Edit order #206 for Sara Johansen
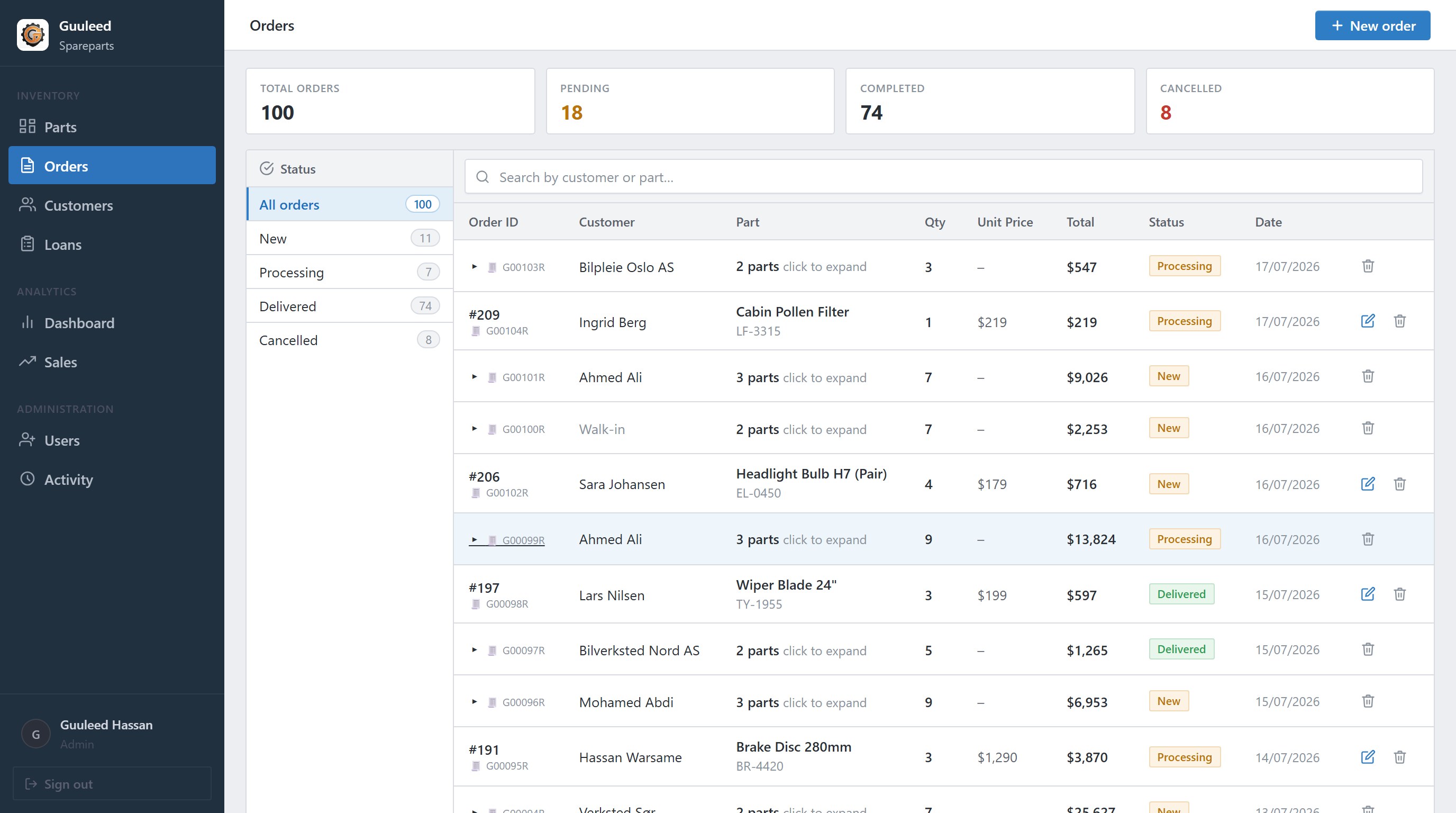The width and height of the screenshot is (1456, 813). click(1368, 484)
